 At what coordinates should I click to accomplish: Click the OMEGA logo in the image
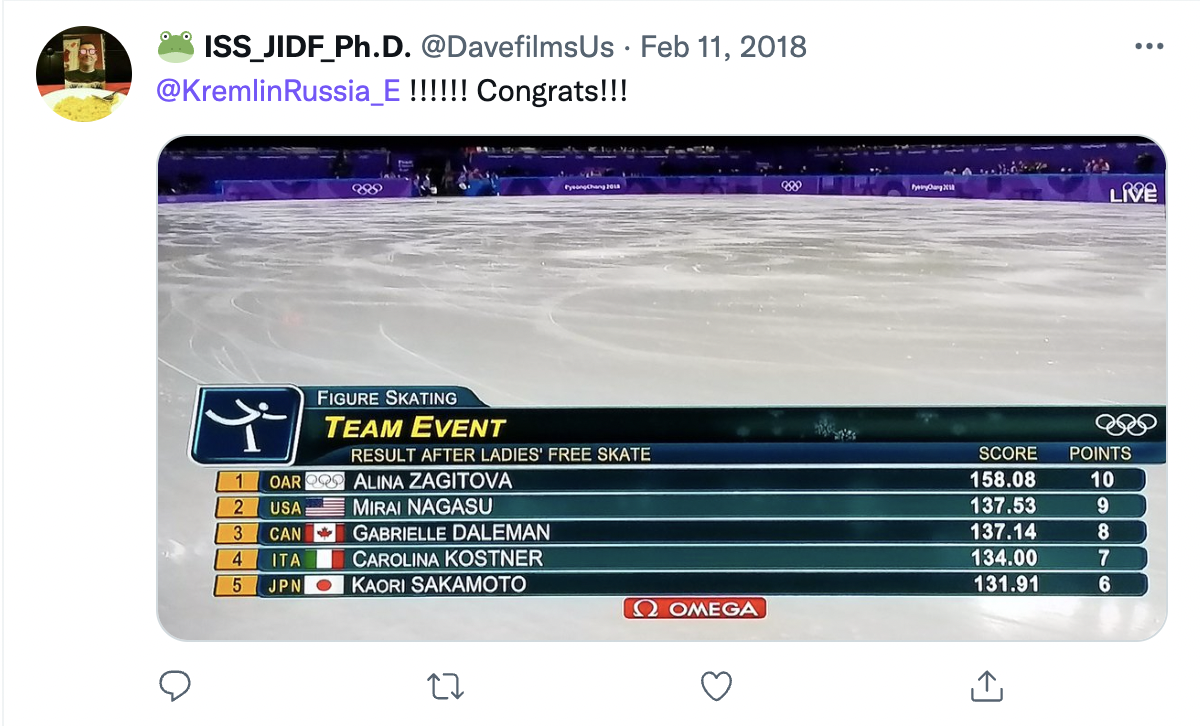(694, 608)
